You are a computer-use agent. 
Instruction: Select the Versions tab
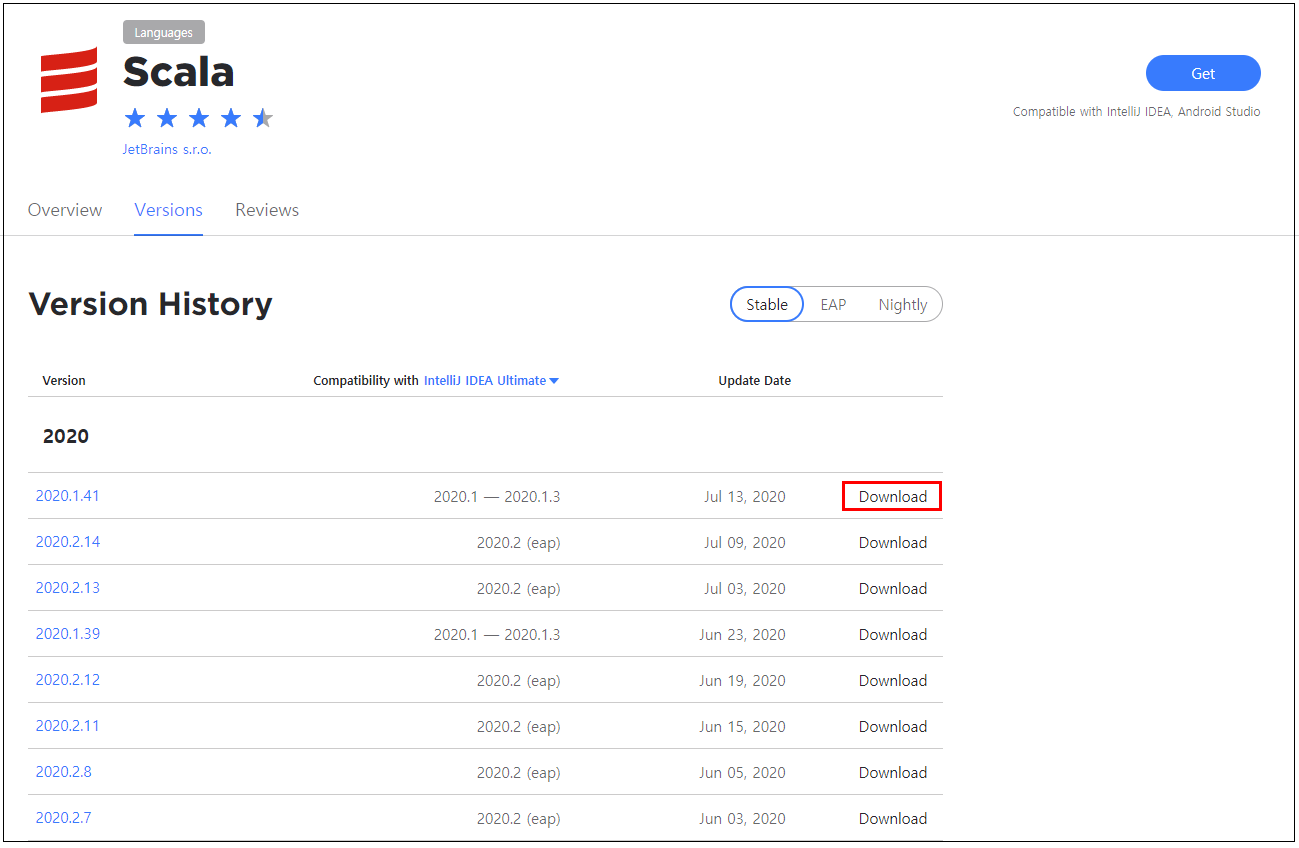click(x=169, y=210)
